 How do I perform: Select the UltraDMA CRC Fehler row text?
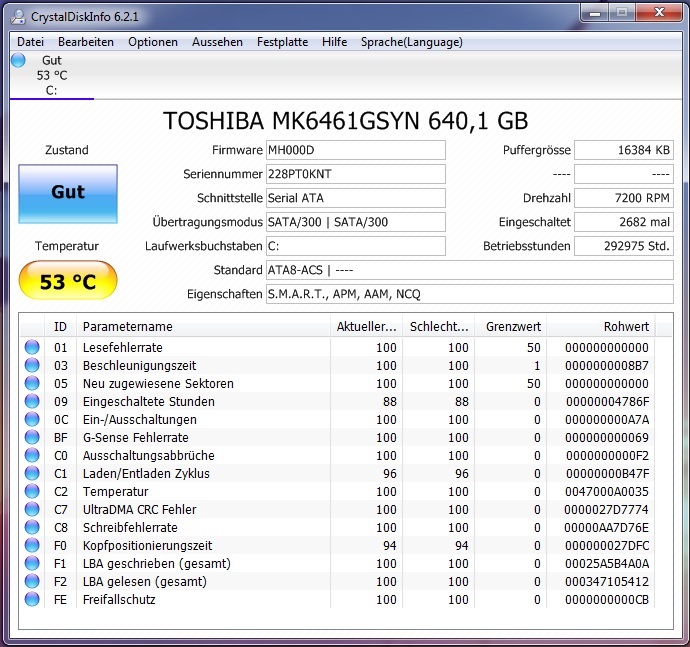pos(139,509)
